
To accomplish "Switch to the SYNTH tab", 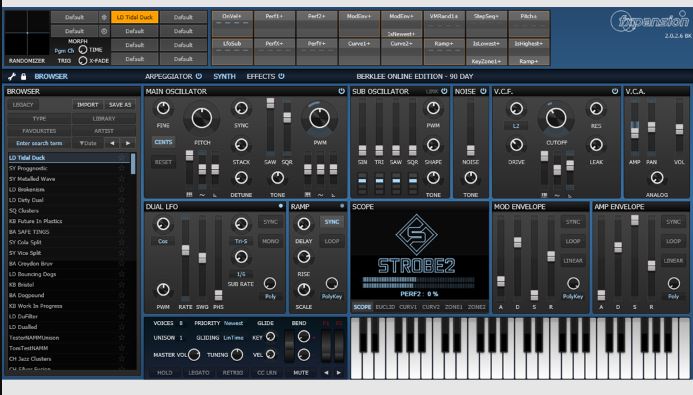I will pyautogui.click(x=225, y=76).
